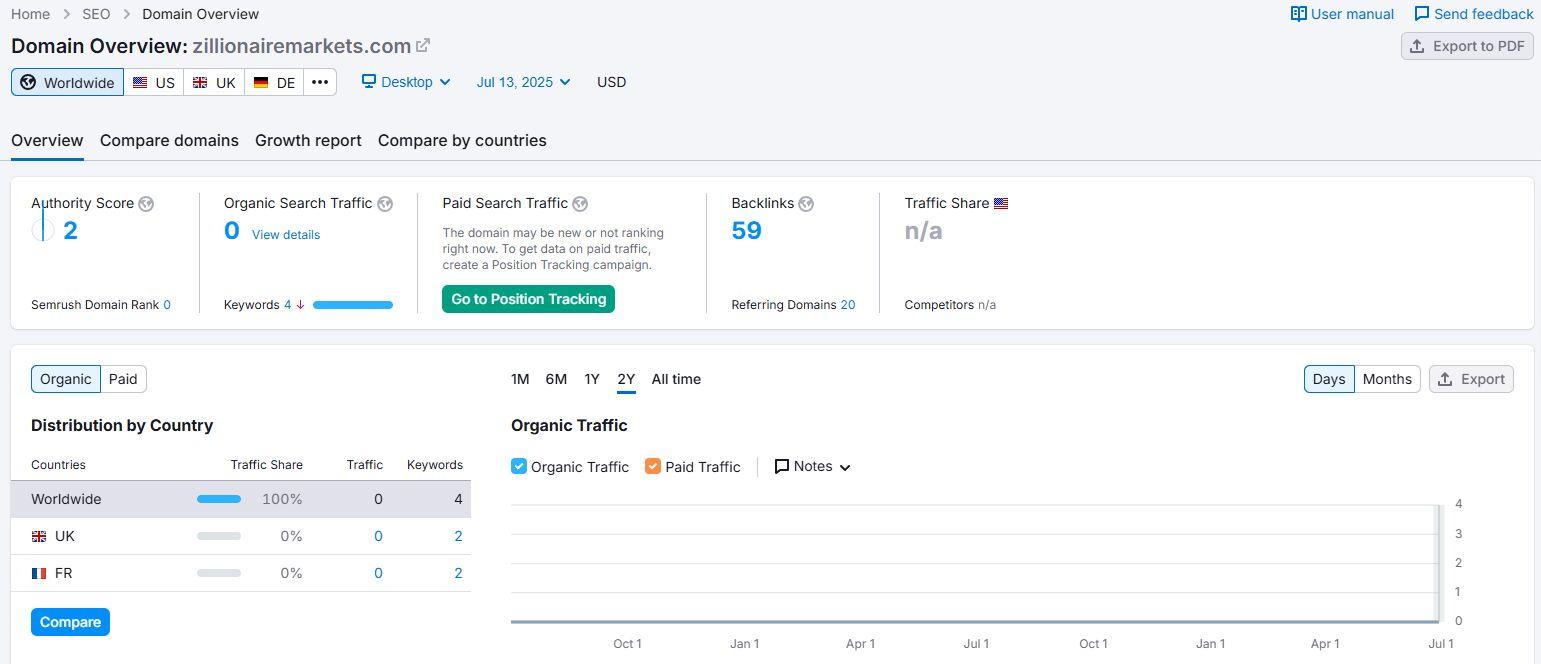This screenshot has width=1541, height=664.
Task: Toggle the Paid Traffic checkbox
Action: click(x=653, y=466)
